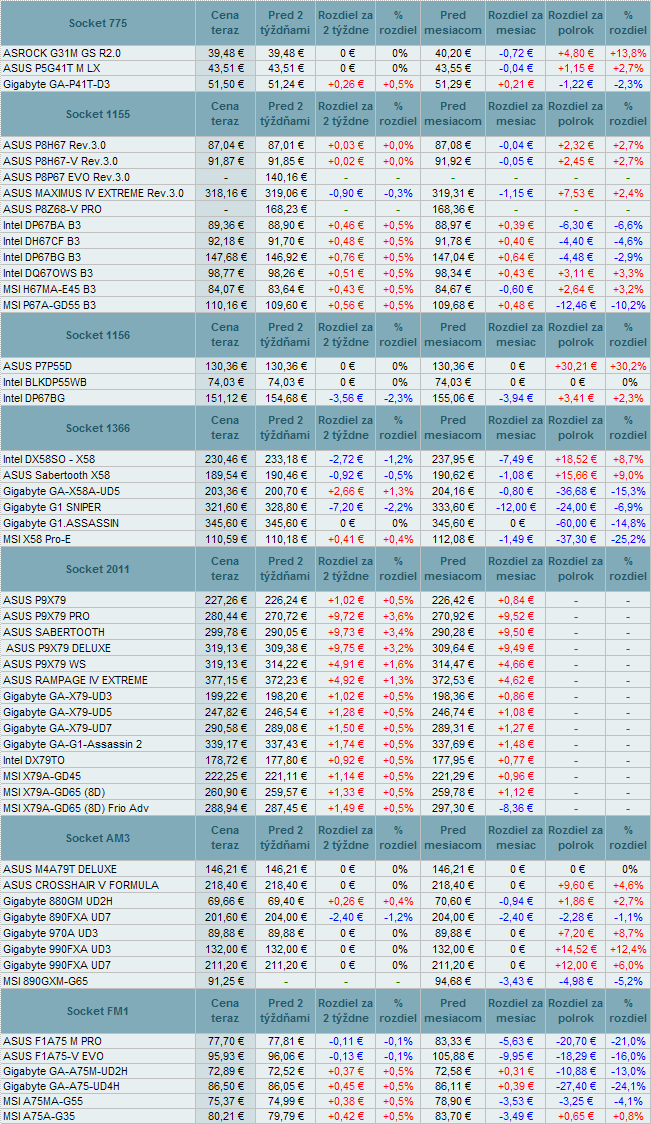Screen dimensions: 651x1124
Task: Click the Socket 1156 section header
Action: pyautogui.click(x=98, y=335)
